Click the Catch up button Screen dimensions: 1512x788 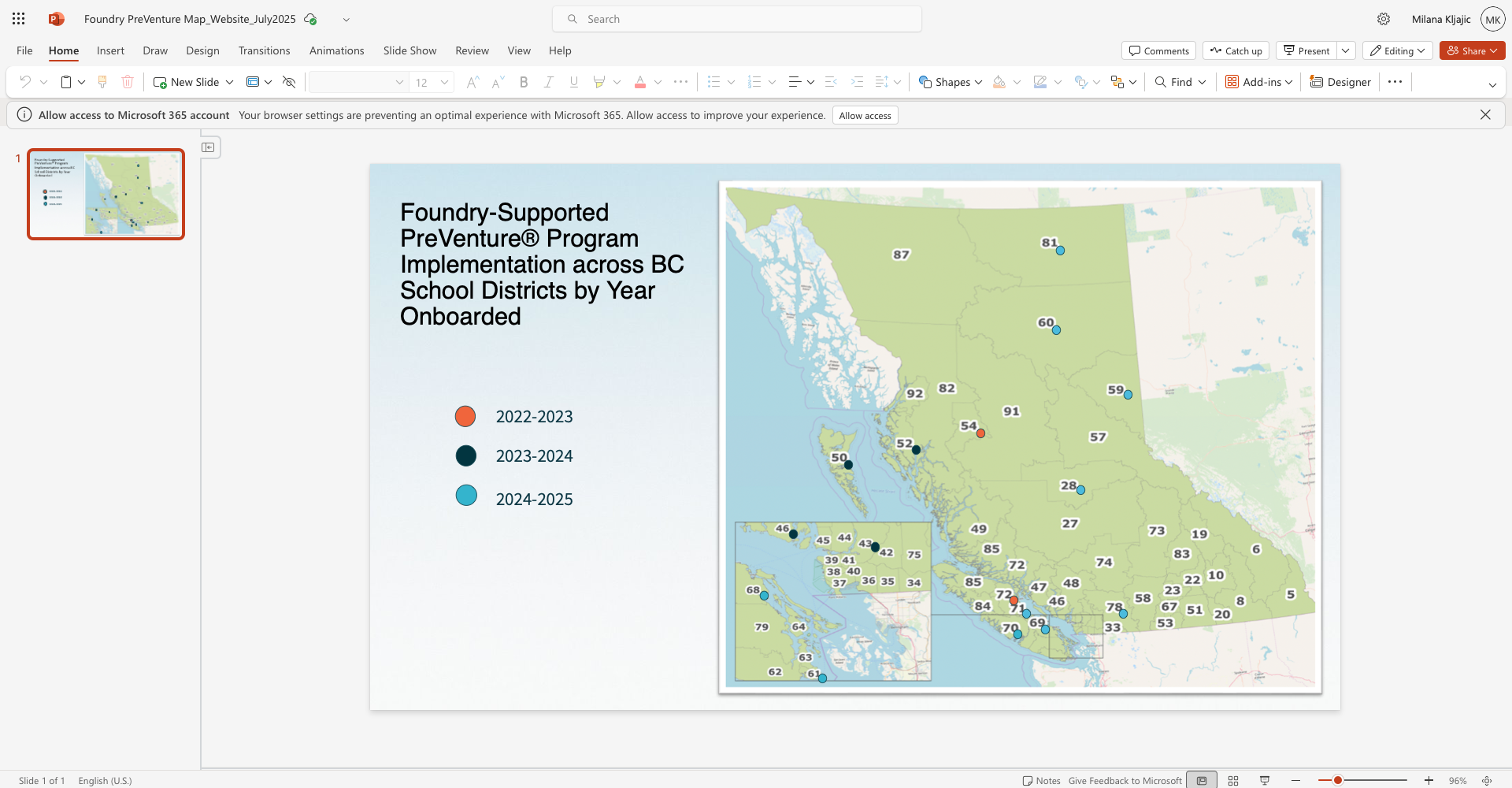pos(1236,50)
